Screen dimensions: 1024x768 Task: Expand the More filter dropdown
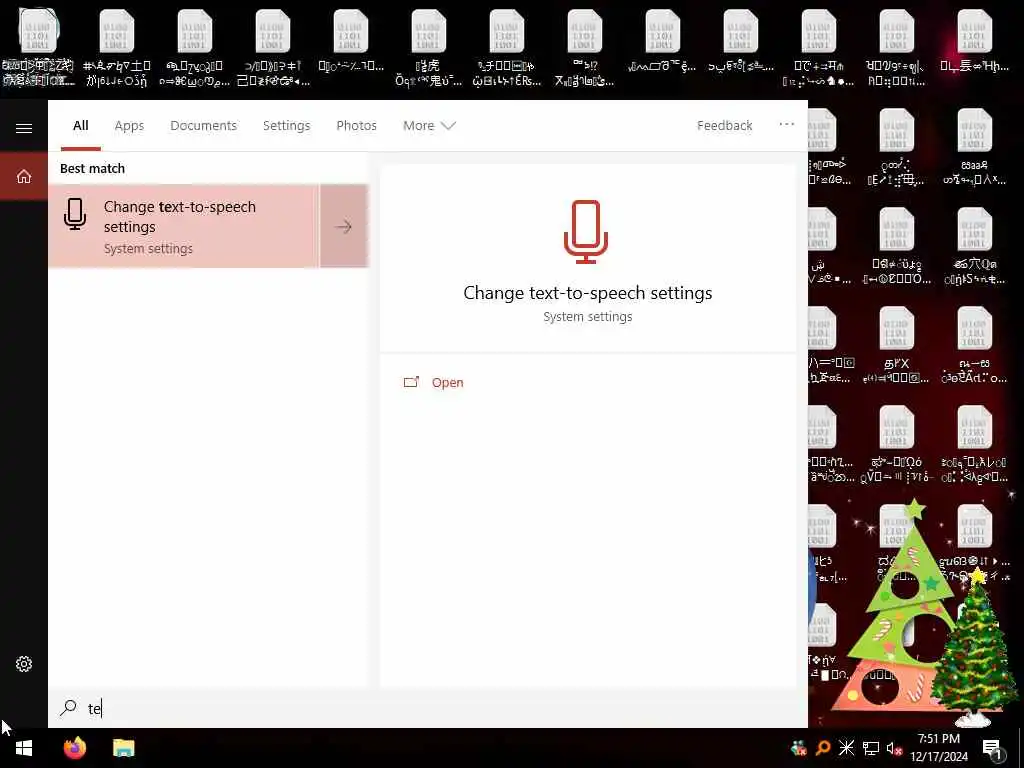click(x=429, y=125)
